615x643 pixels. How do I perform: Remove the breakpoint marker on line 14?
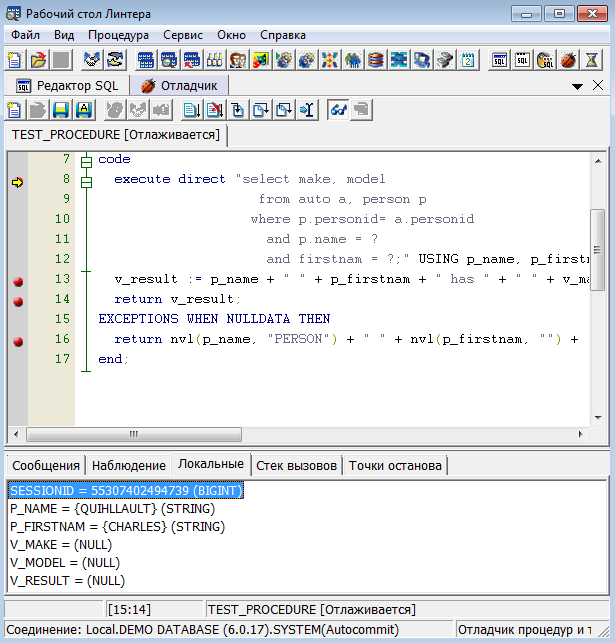[18, 300]
